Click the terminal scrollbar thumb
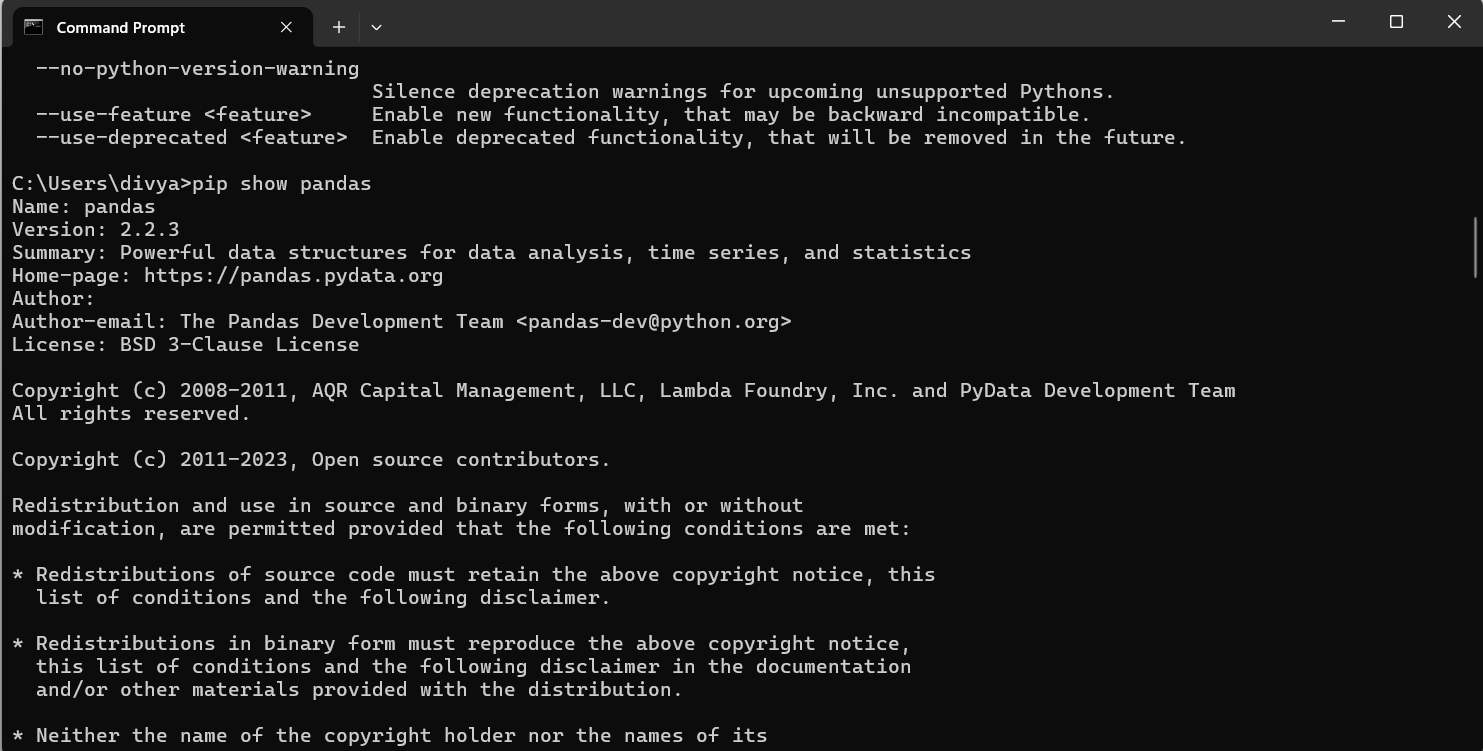1483x751 pixels. pos(1476,247)
